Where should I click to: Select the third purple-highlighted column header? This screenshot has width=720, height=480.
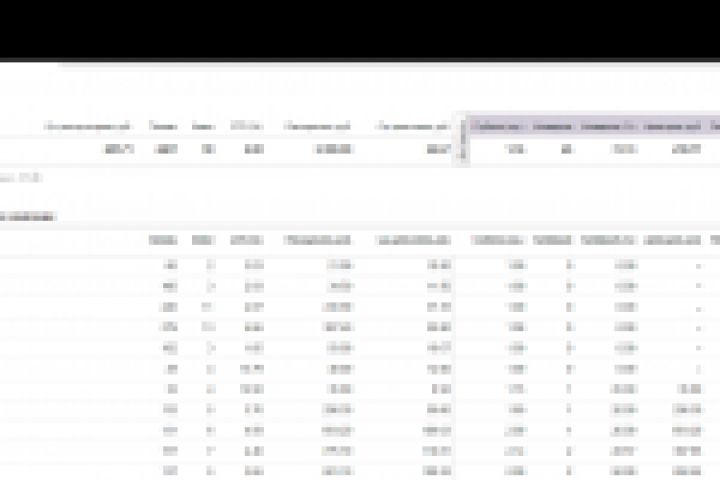pos(608,126)
